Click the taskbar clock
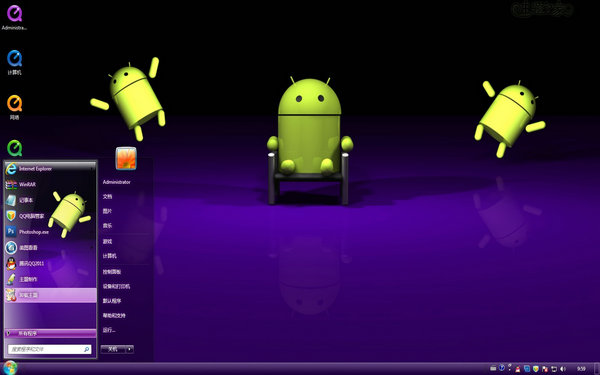Image resolution: width=600 pixels, height=375 pixels. pyautogui.click(x=581, y=369)
